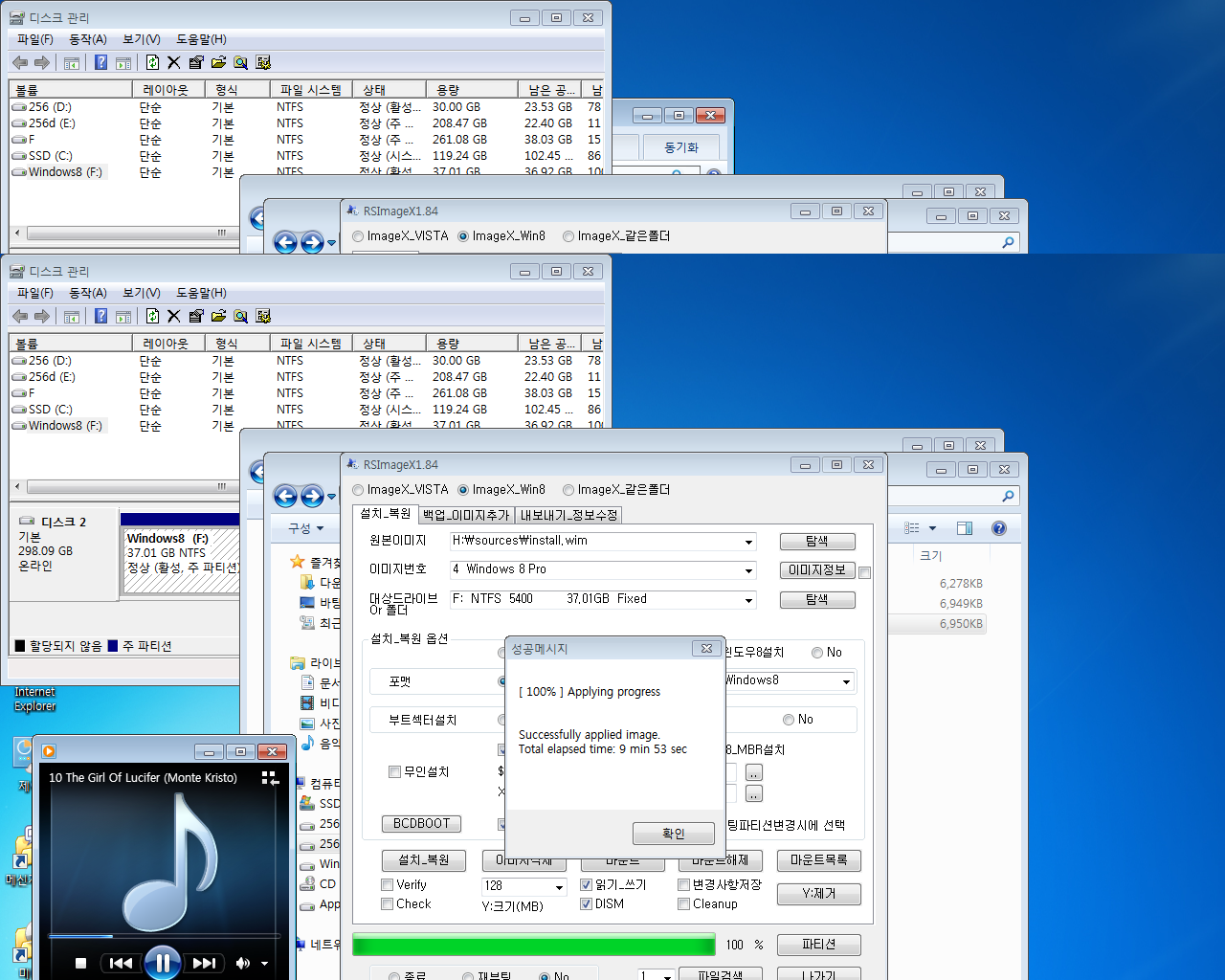This screenshot has width=1225, height=980.
Task: Mute Media Player with the speaker icon
Action: coord(243,963)
